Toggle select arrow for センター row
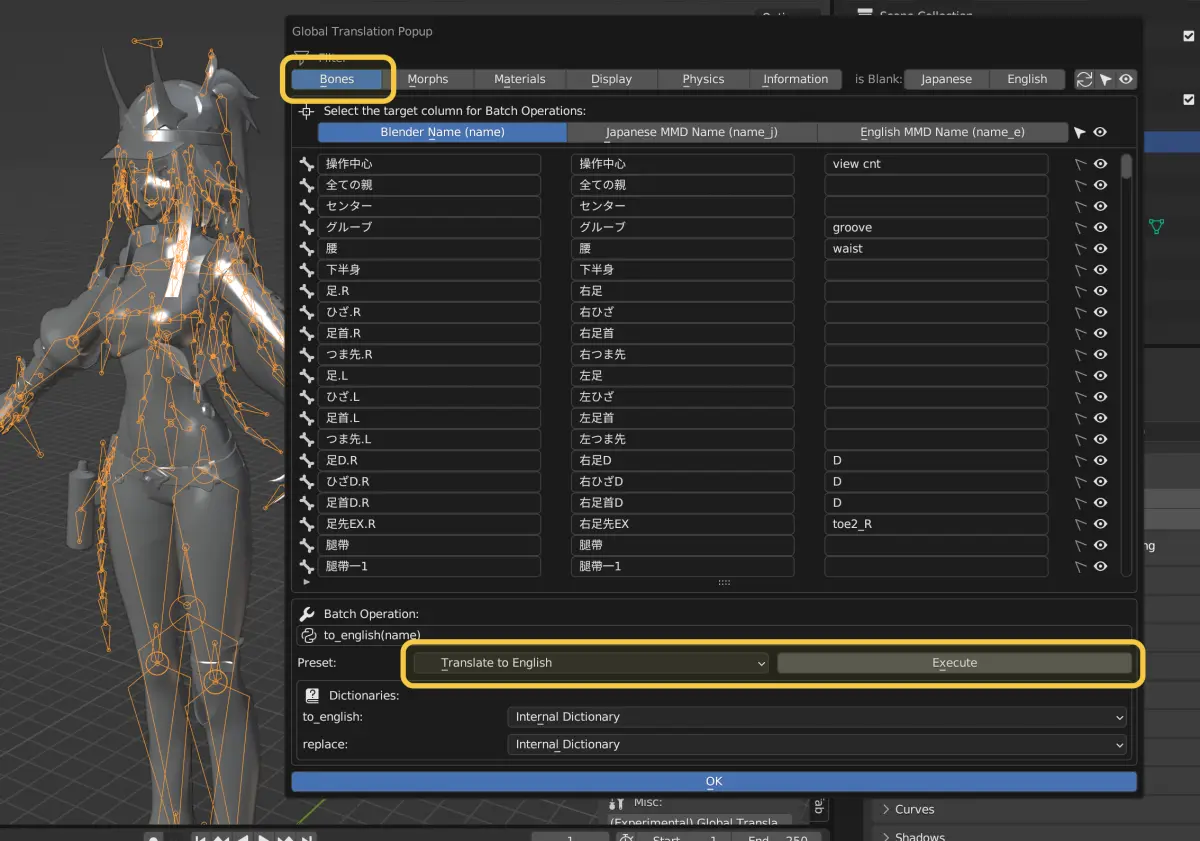The width and height of the screenshot is (1200, 841). click(1080, 206)
